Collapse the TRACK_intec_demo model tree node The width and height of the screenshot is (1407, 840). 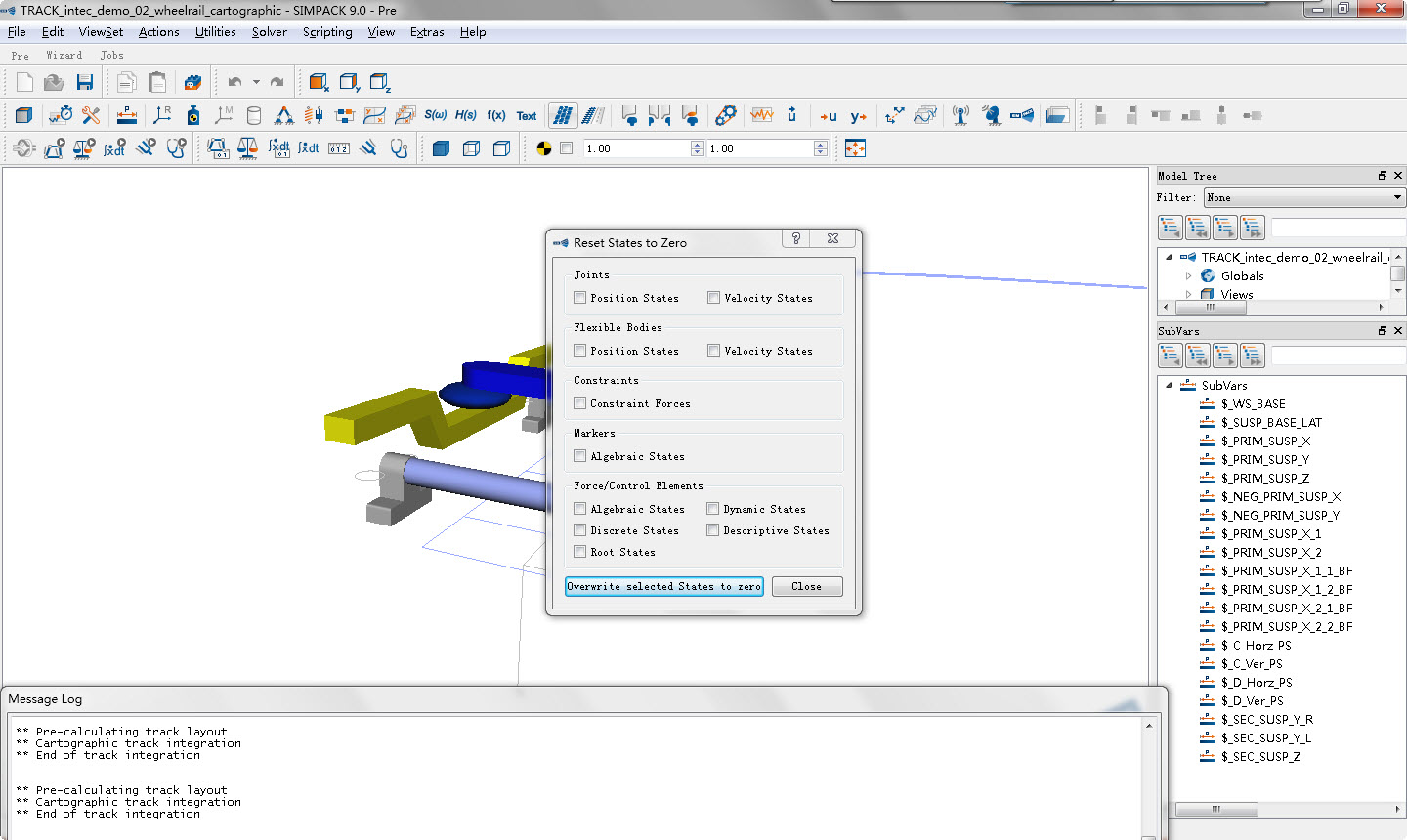(1170, 258)
